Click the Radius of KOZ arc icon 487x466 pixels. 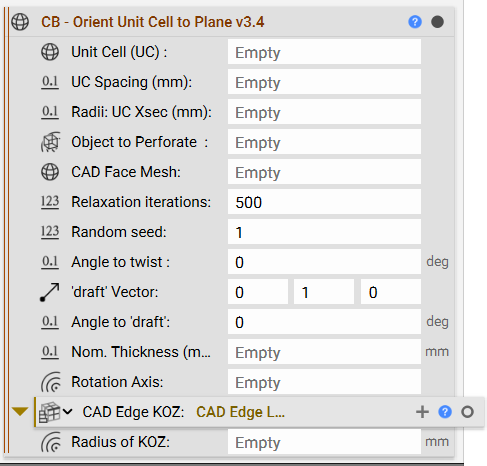click(x=51, y=442)
